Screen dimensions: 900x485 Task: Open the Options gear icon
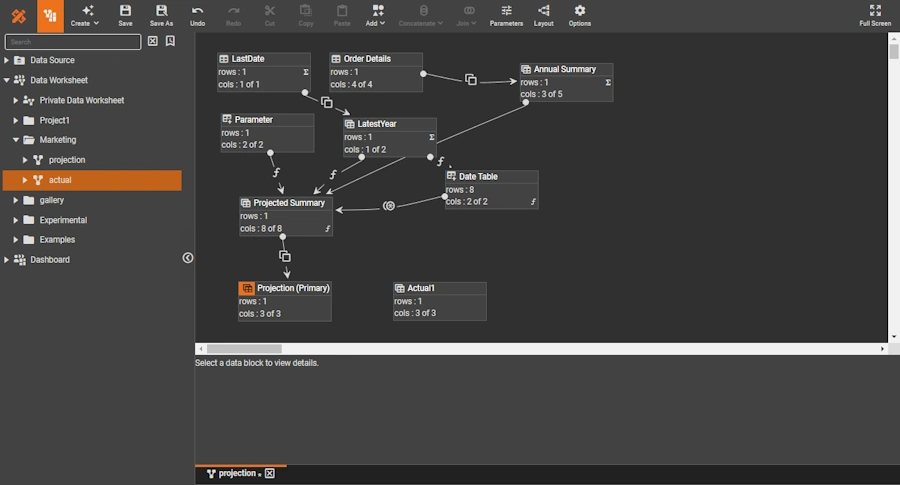pyautogui.click(x=580, y=11)
